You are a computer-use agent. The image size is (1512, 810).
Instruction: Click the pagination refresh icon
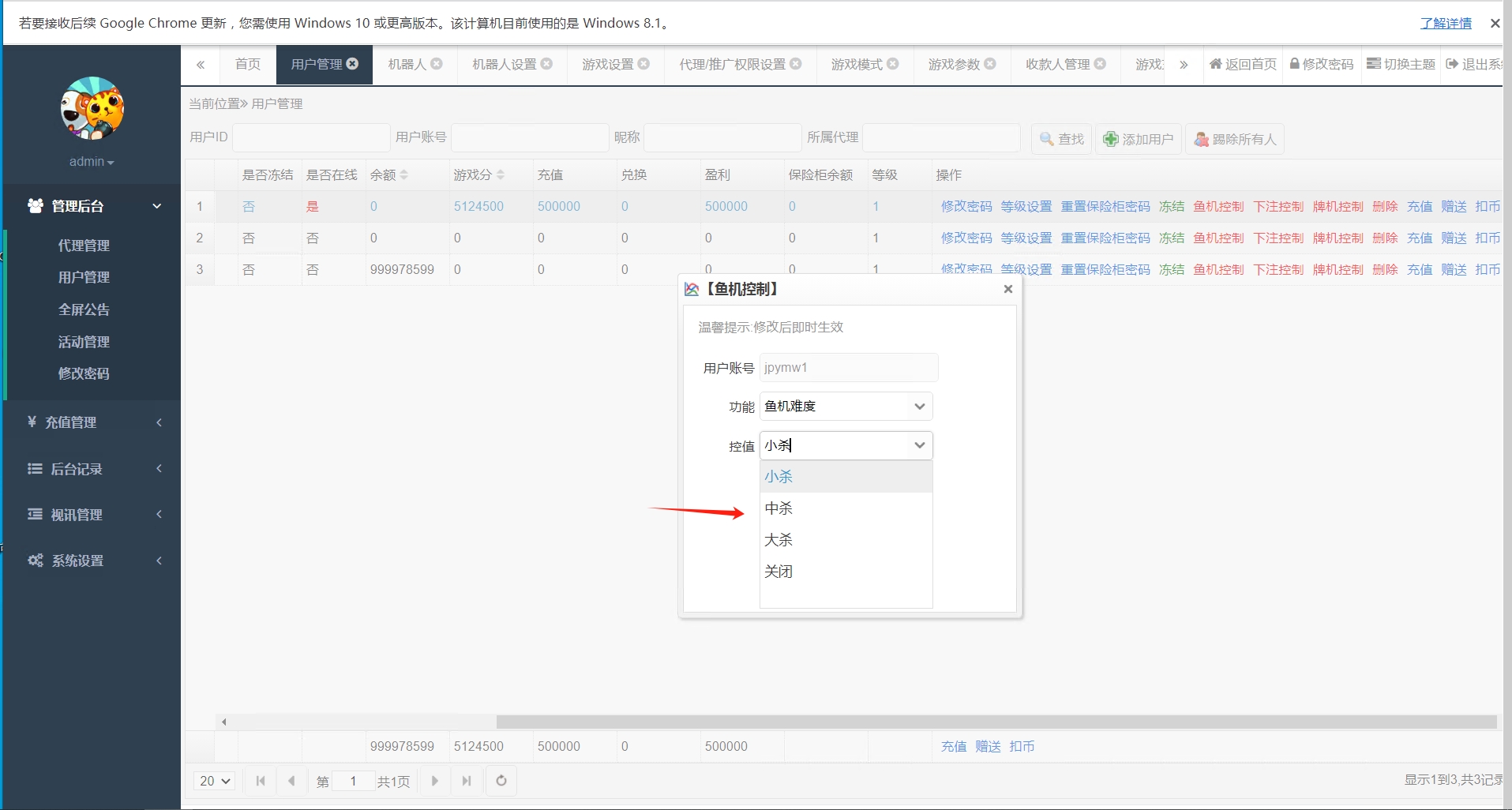tap(501, 781)
